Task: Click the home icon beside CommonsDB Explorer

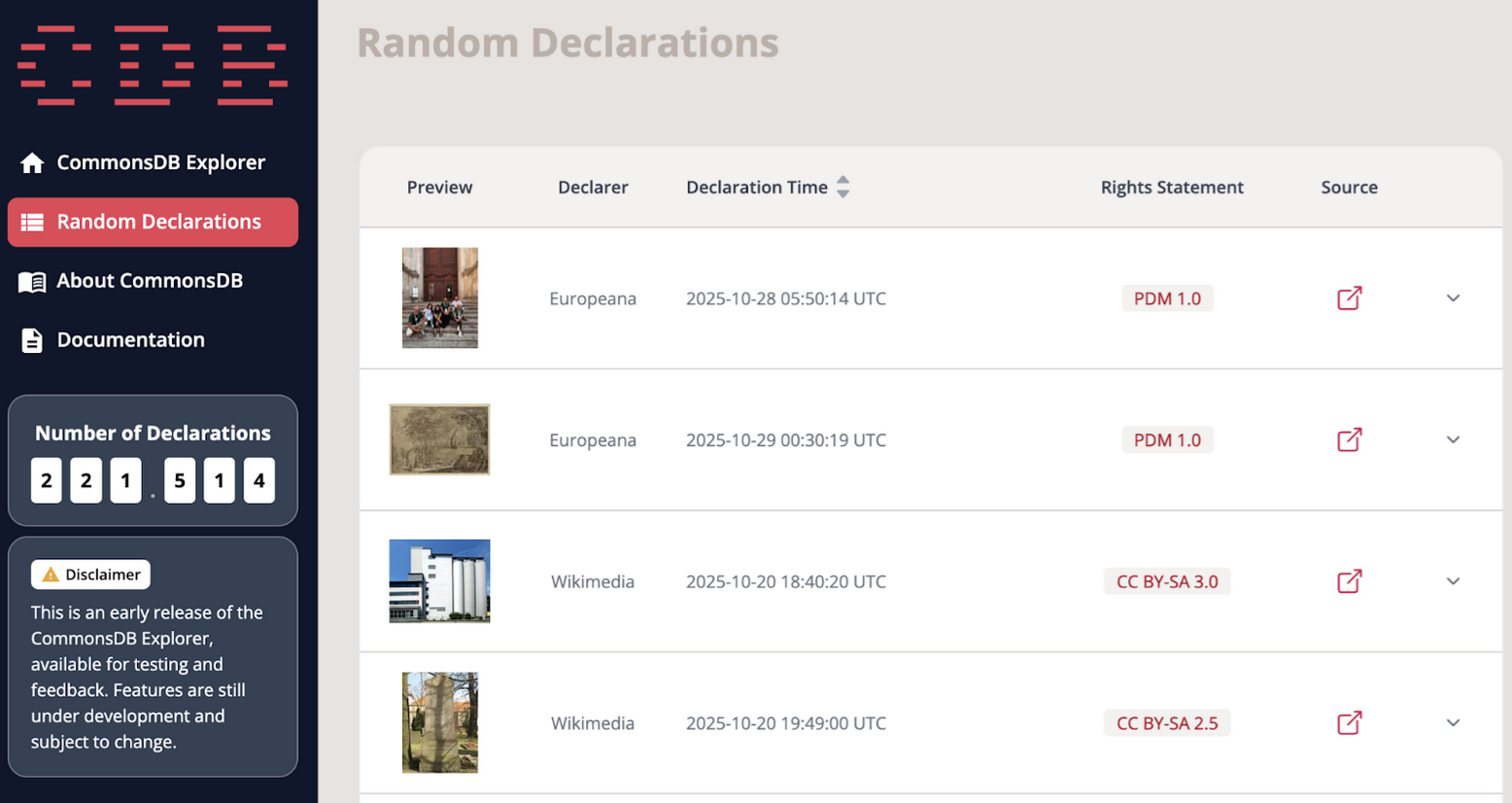Action: pos(32,163)
